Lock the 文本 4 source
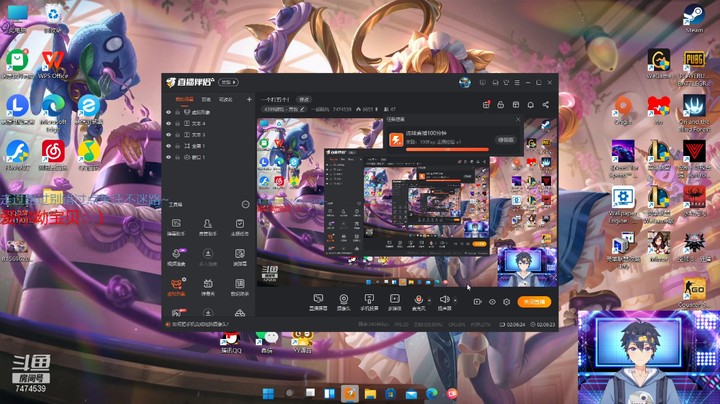The height and width of the screenshot is (404, 720). (177, 123)
